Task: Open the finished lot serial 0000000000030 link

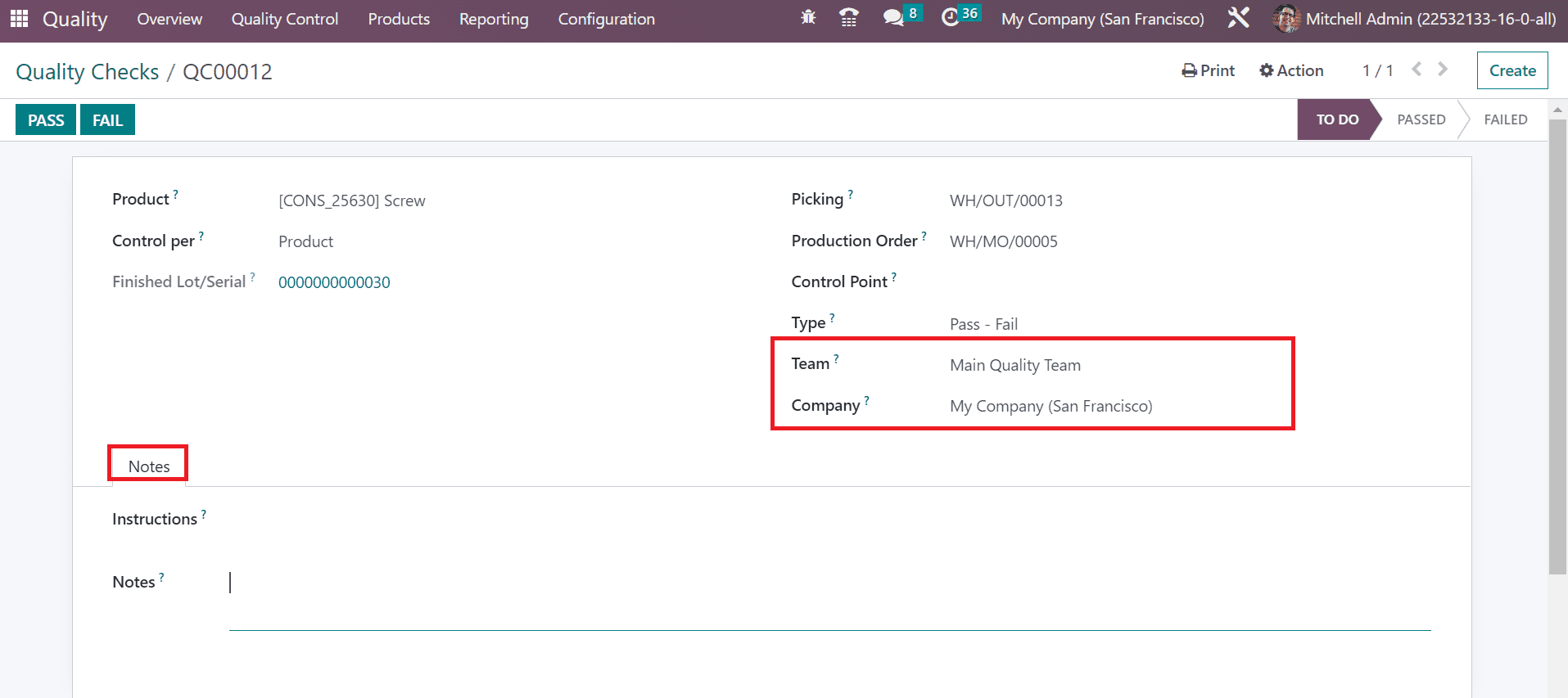Action: (334, 282)
